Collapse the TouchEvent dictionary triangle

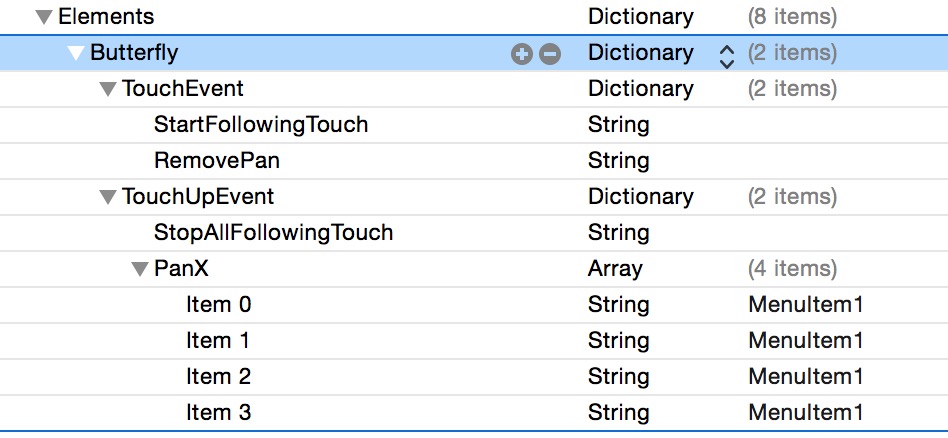tap(108, 89)
